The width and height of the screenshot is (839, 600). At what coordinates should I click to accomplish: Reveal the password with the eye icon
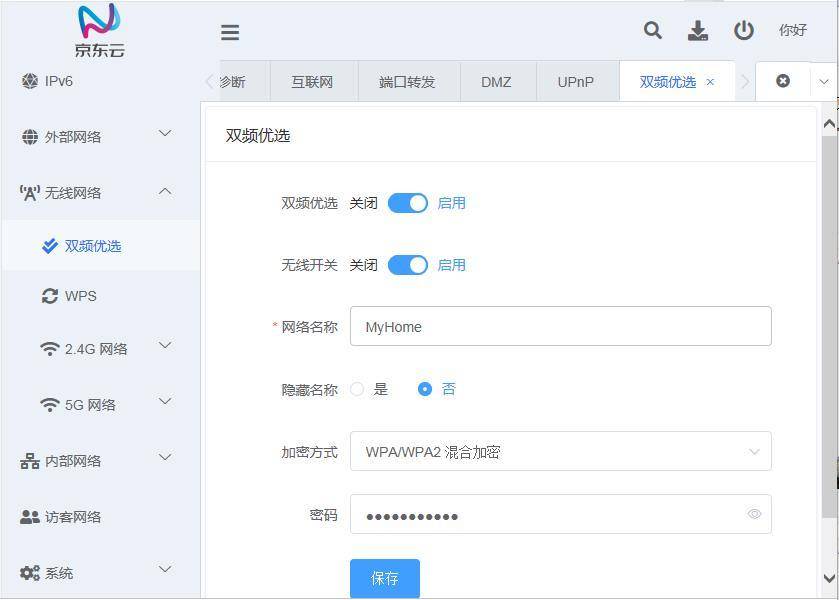click(755, 514)
